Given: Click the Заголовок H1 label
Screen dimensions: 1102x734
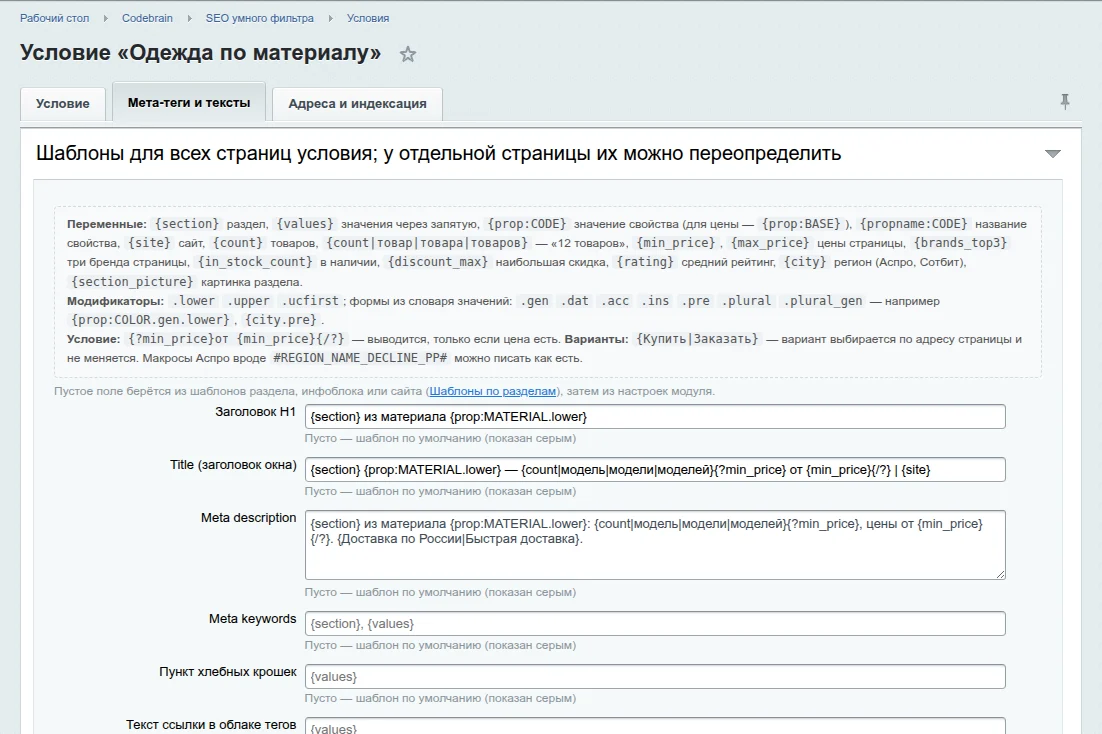Looking at the screenshot, I should pos(256,412).
